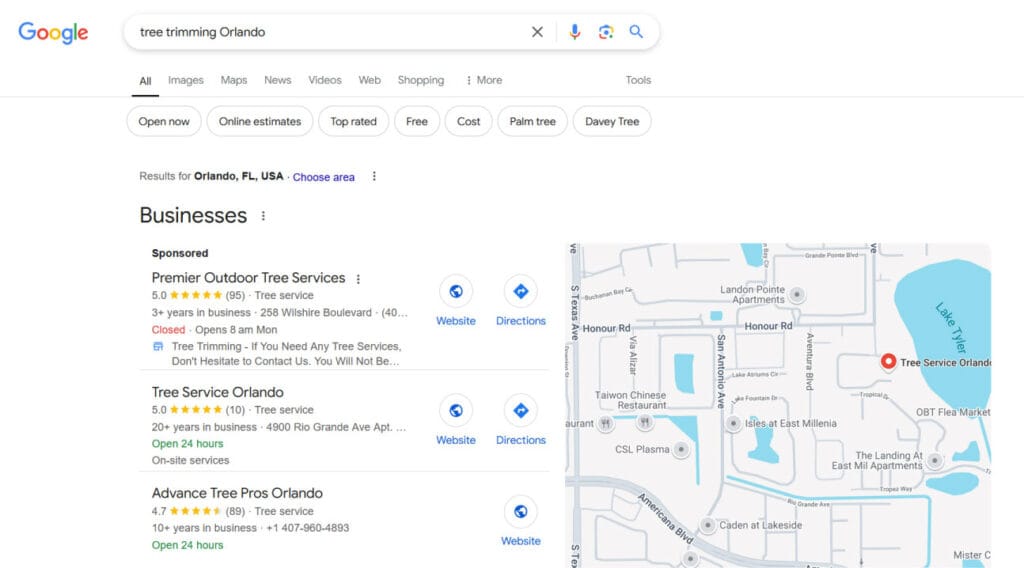1024x568 pixels.
Task: Toggle the Online estimates filter chip
Action: (x=260, y=121)
